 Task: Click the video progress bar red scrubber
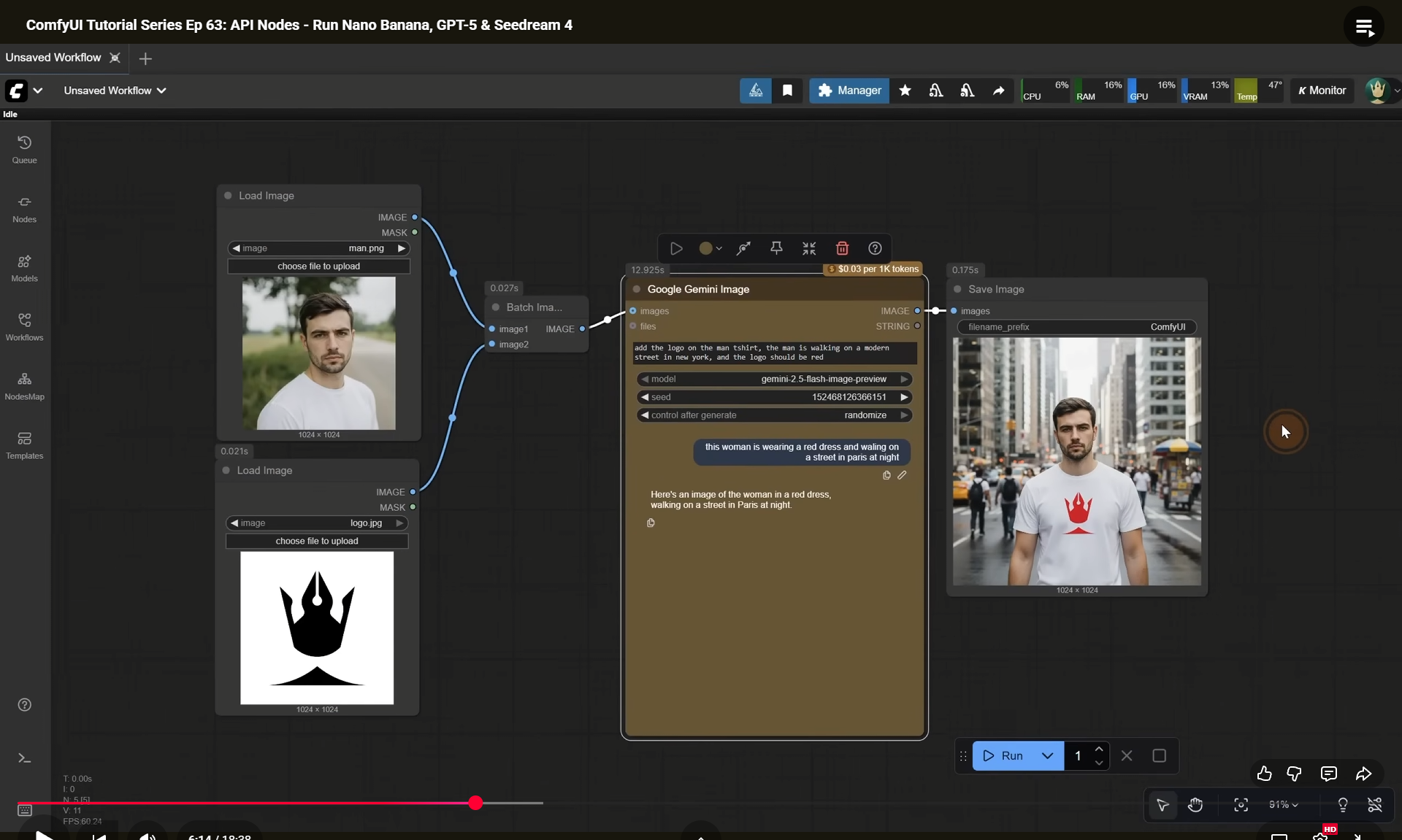[475, 803]
